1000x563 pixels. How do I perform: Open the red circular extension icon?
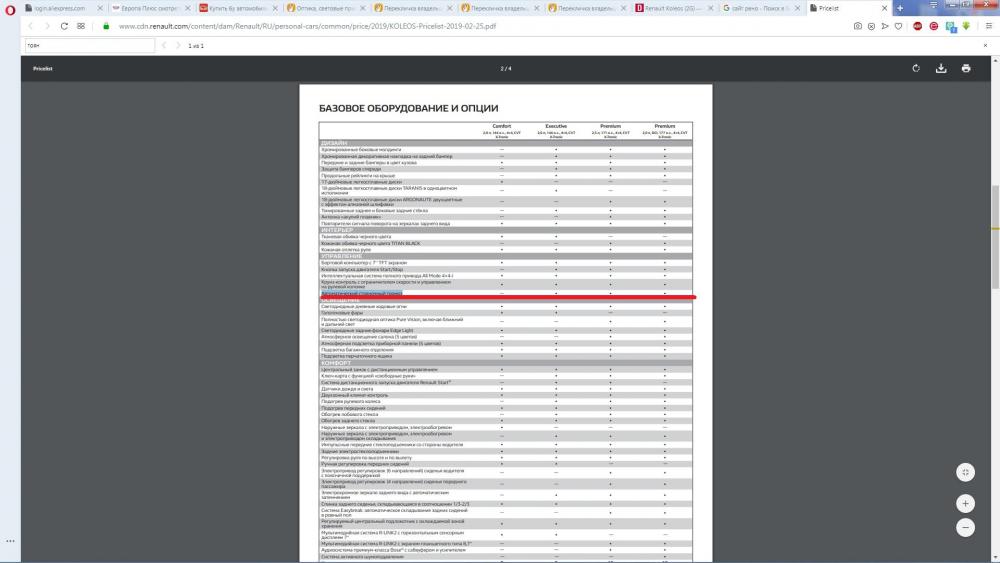(934, 26)
